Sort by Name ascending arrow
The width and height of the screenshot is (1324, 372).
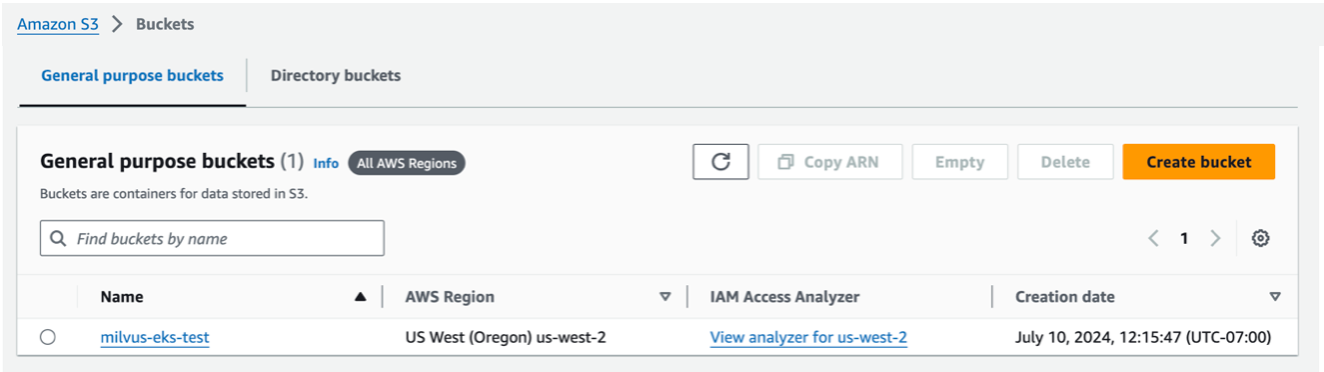click(x=360, y=297)
